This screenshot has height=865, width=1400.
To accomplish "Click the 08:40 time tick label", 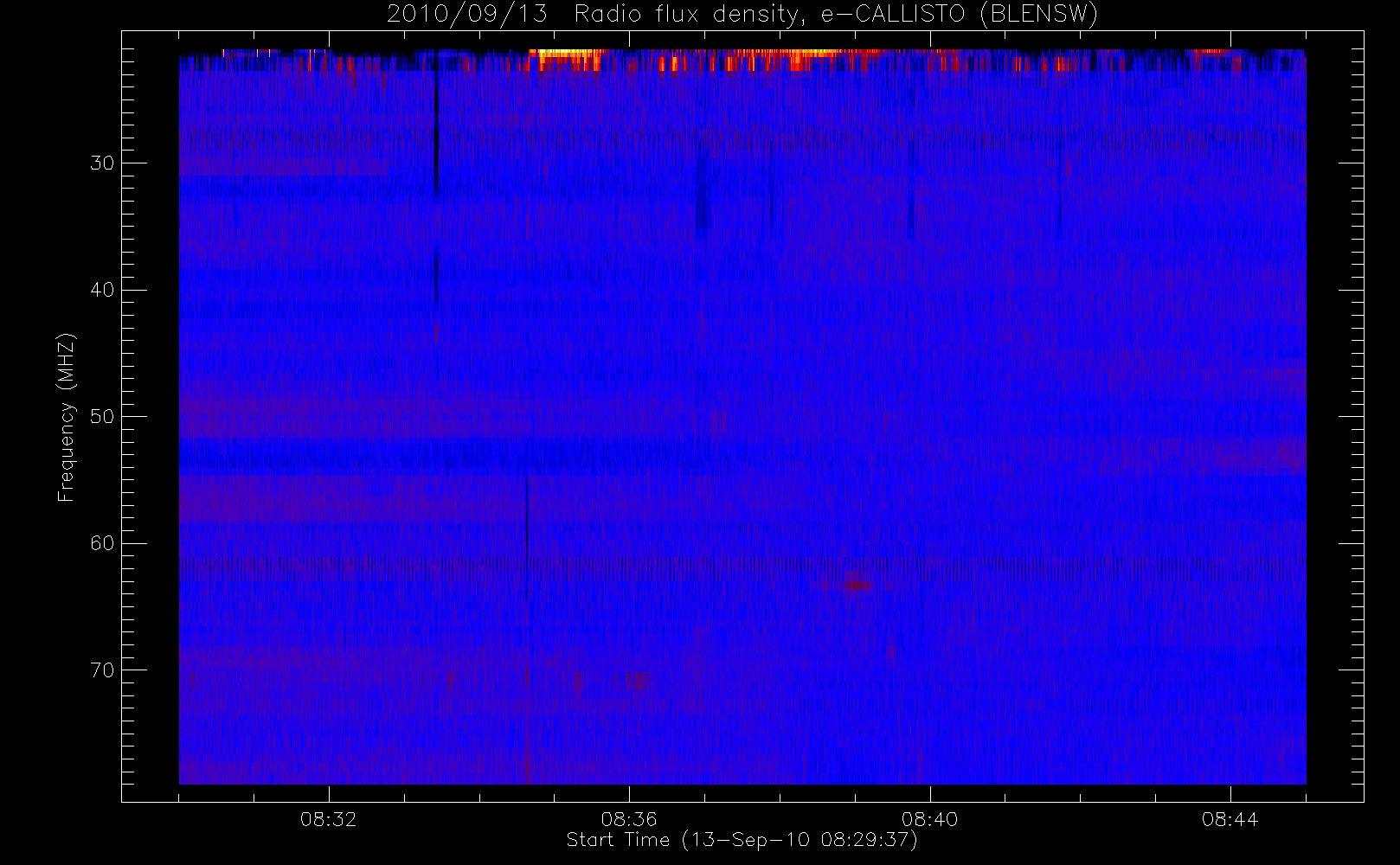I will [929, 819].
